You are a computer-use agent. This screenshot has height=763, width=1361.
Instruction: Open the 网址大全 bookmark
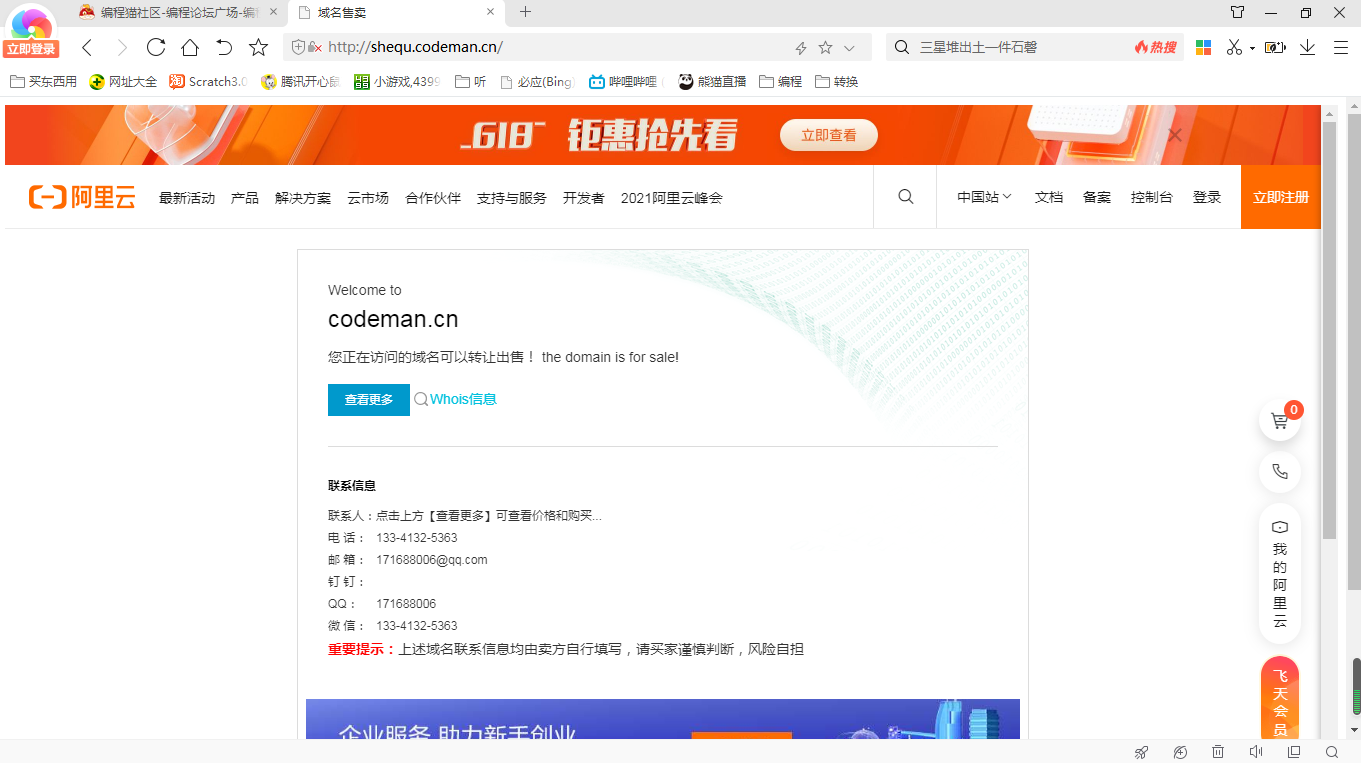tap(123, 82)
